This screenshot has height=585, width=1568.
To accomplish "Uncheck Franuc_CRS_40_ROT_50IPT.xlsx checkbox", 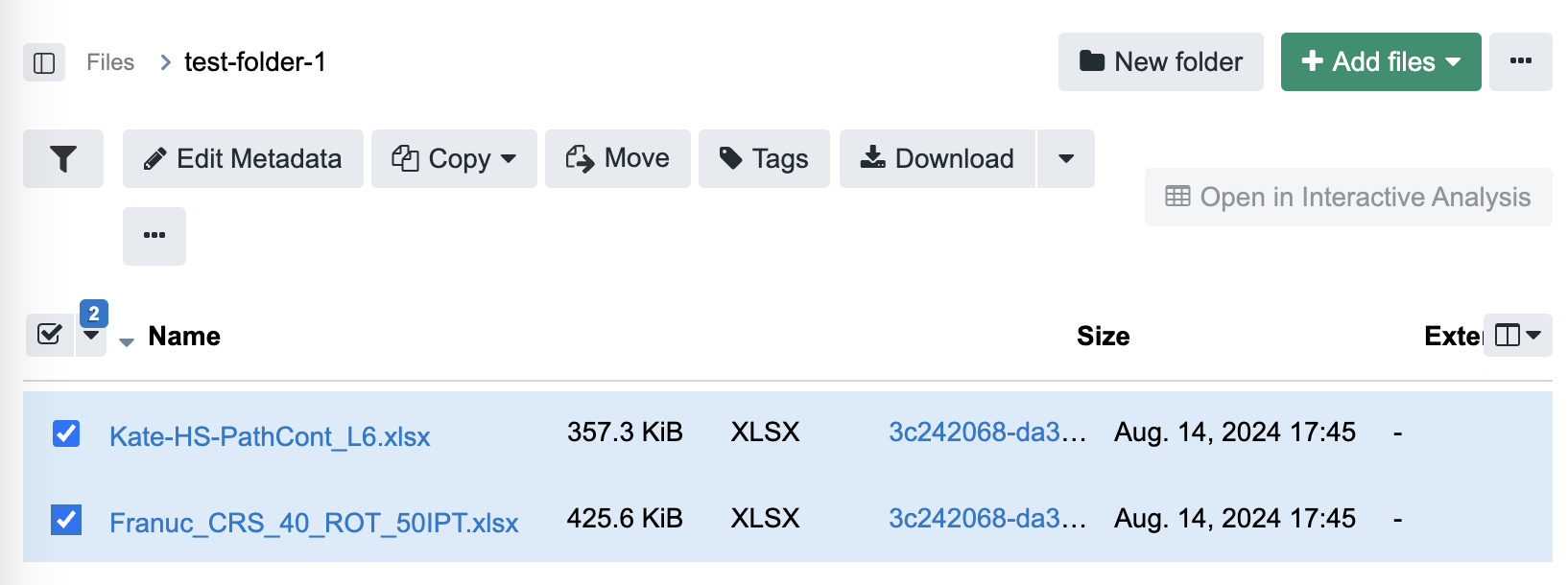I will click(66, 520).
